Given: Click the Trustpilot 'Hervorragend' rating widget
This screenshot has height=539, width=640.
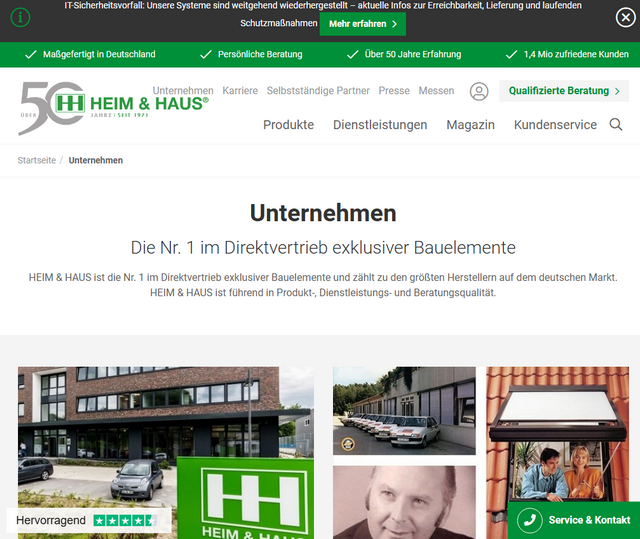Looking at the screenshot, I should pos(89,520).
